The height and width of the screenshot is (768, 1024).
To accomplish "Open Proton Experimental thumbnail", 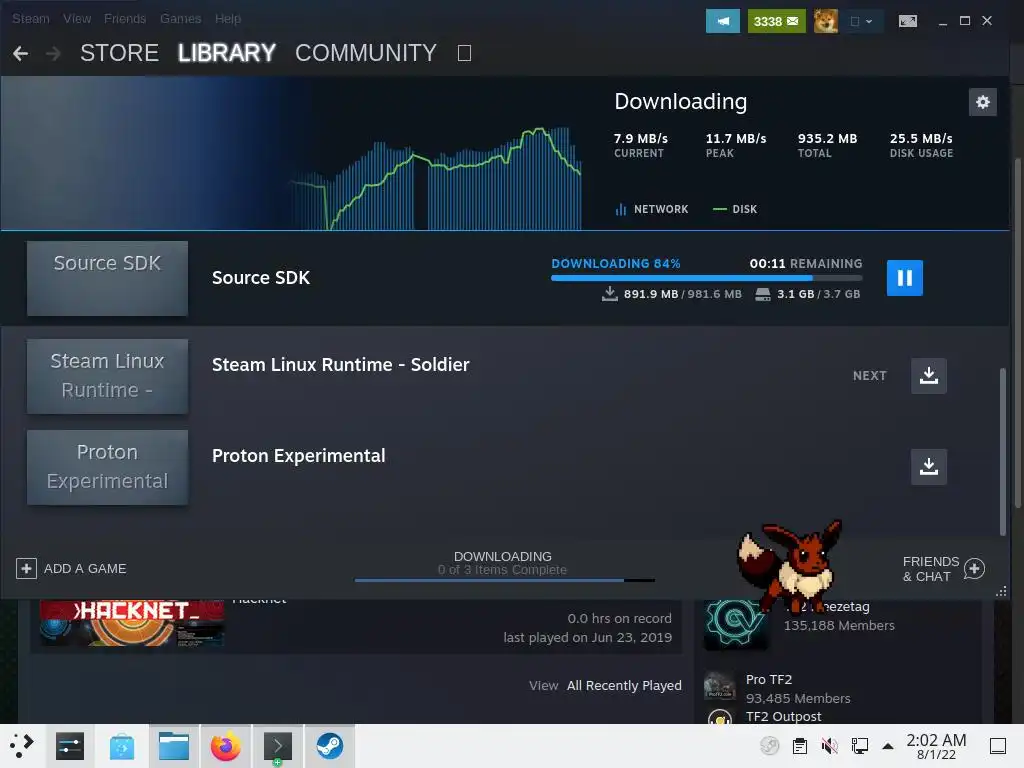I will pos(107,467).
